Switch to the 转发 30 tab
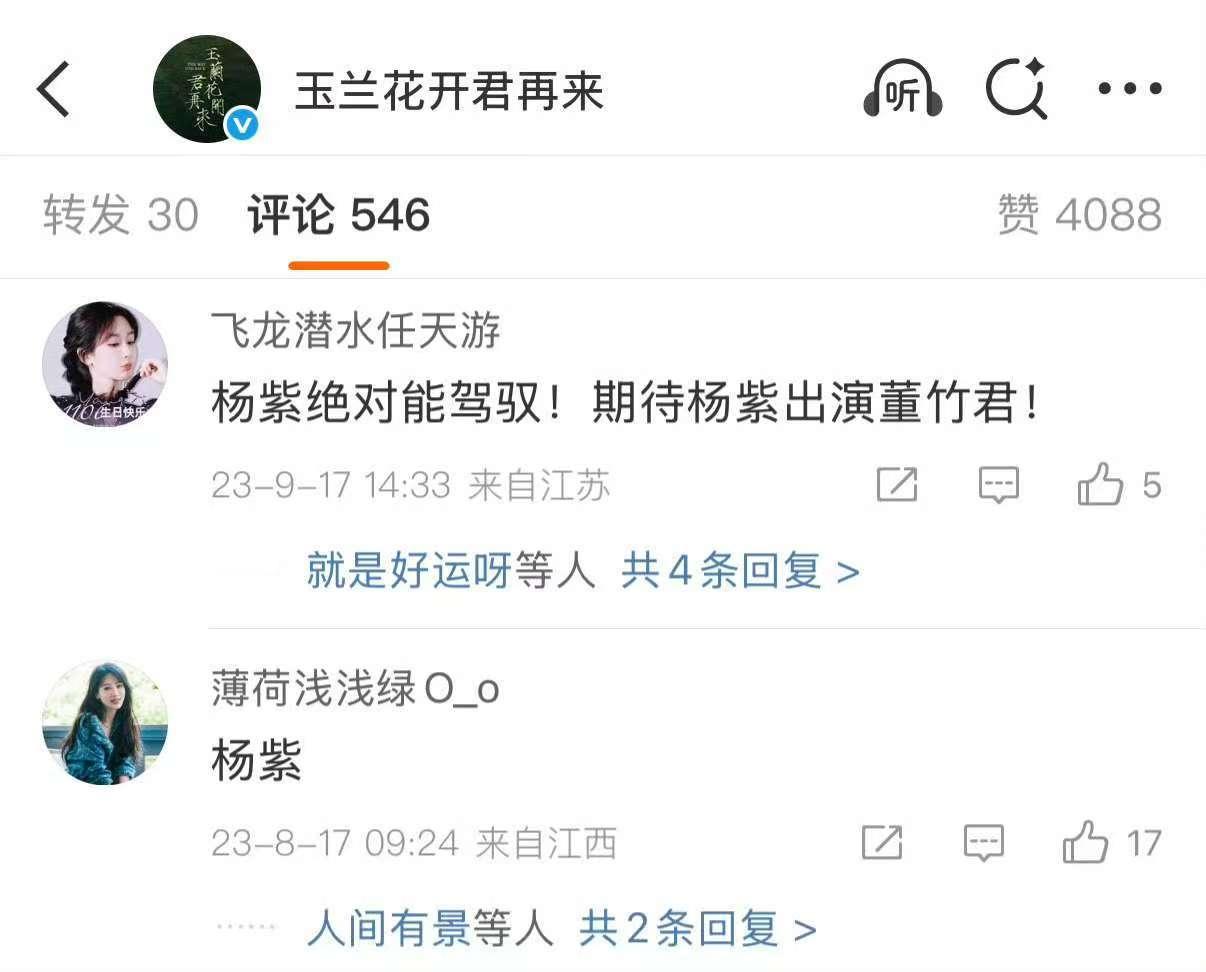Screen dimensions: 1206x972 click(121, 215)
